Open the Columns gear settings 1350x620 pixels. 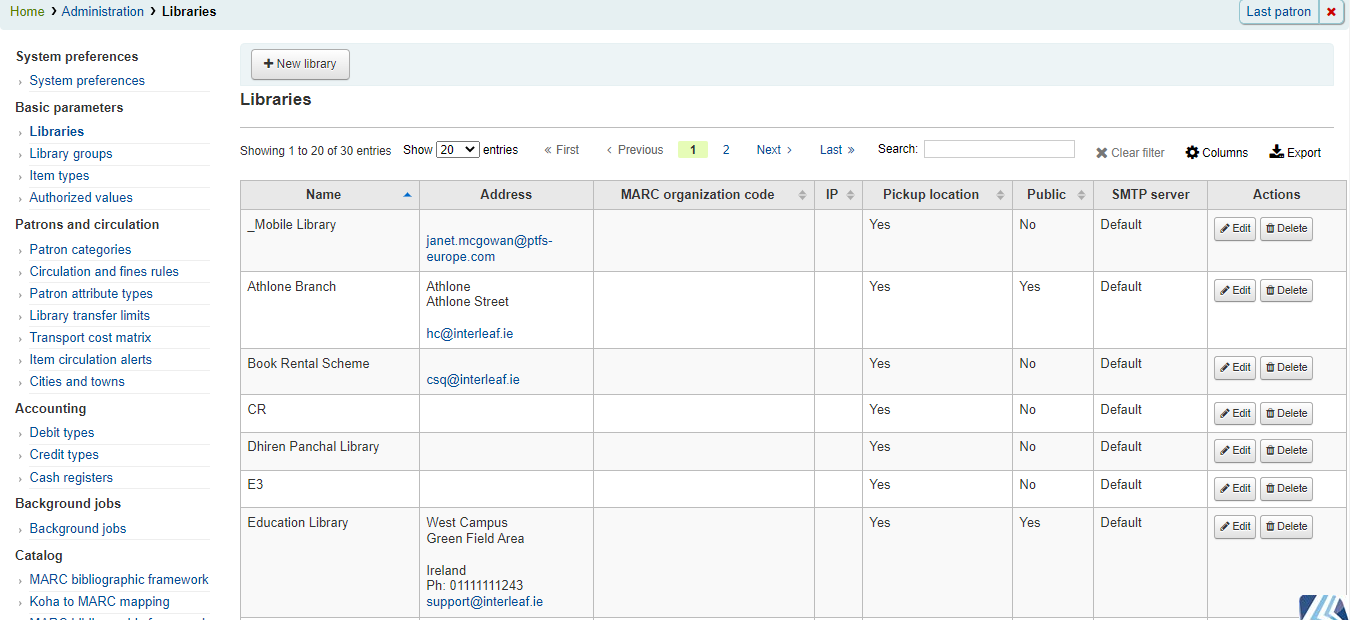tap(1217, 153)
